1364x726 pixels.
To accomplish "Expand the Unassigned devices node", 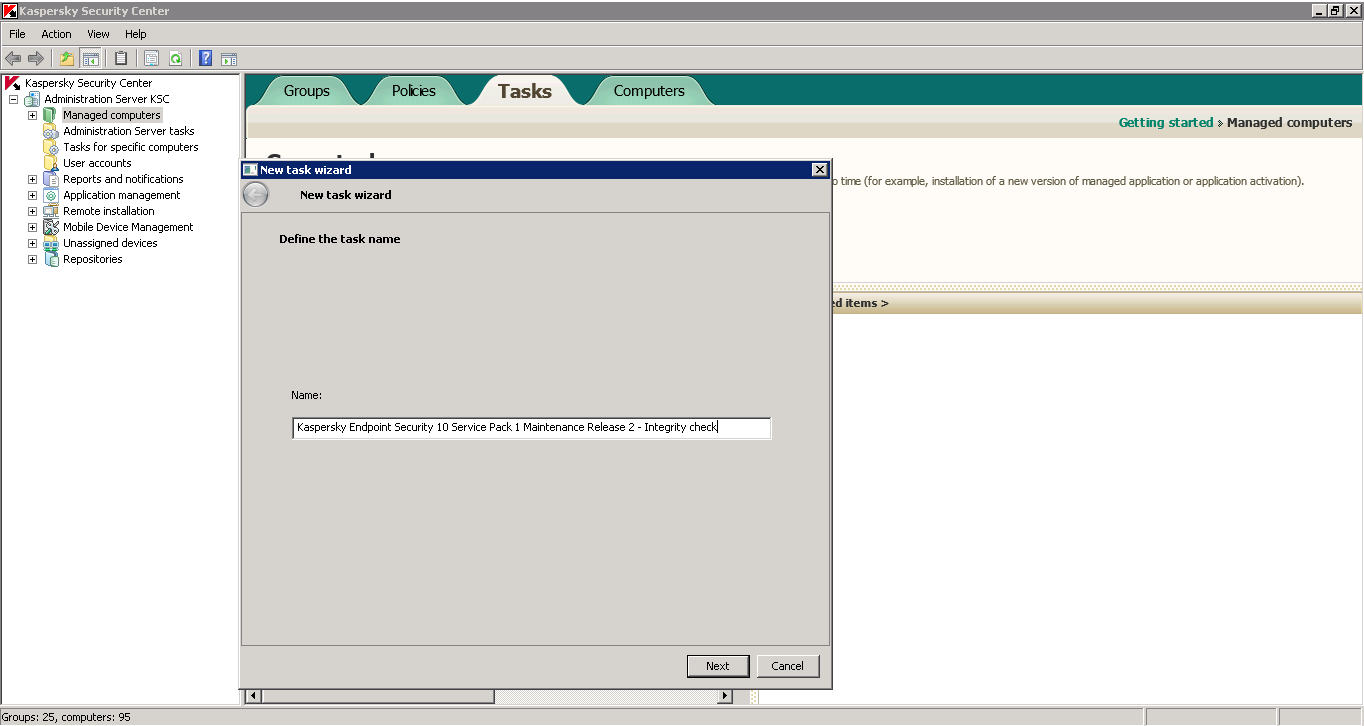I will click(x=32, y=243).
